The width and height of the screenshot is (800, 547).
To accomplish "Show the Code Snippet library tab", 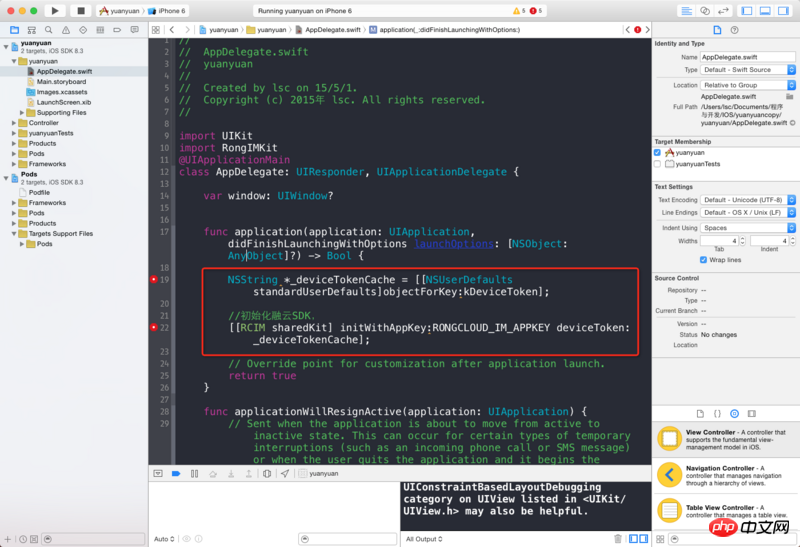I will point(717,413).
